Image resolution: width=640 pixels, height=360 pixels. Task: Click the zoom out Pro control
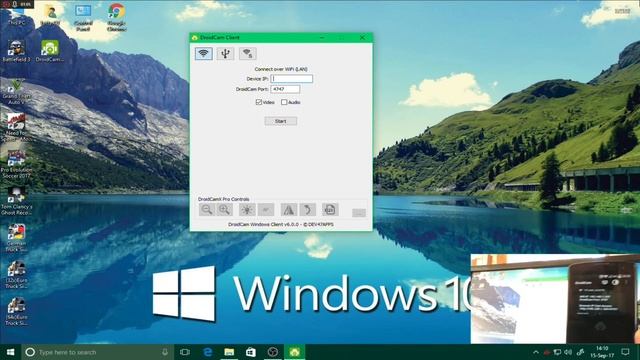click(x=207, y=210)
